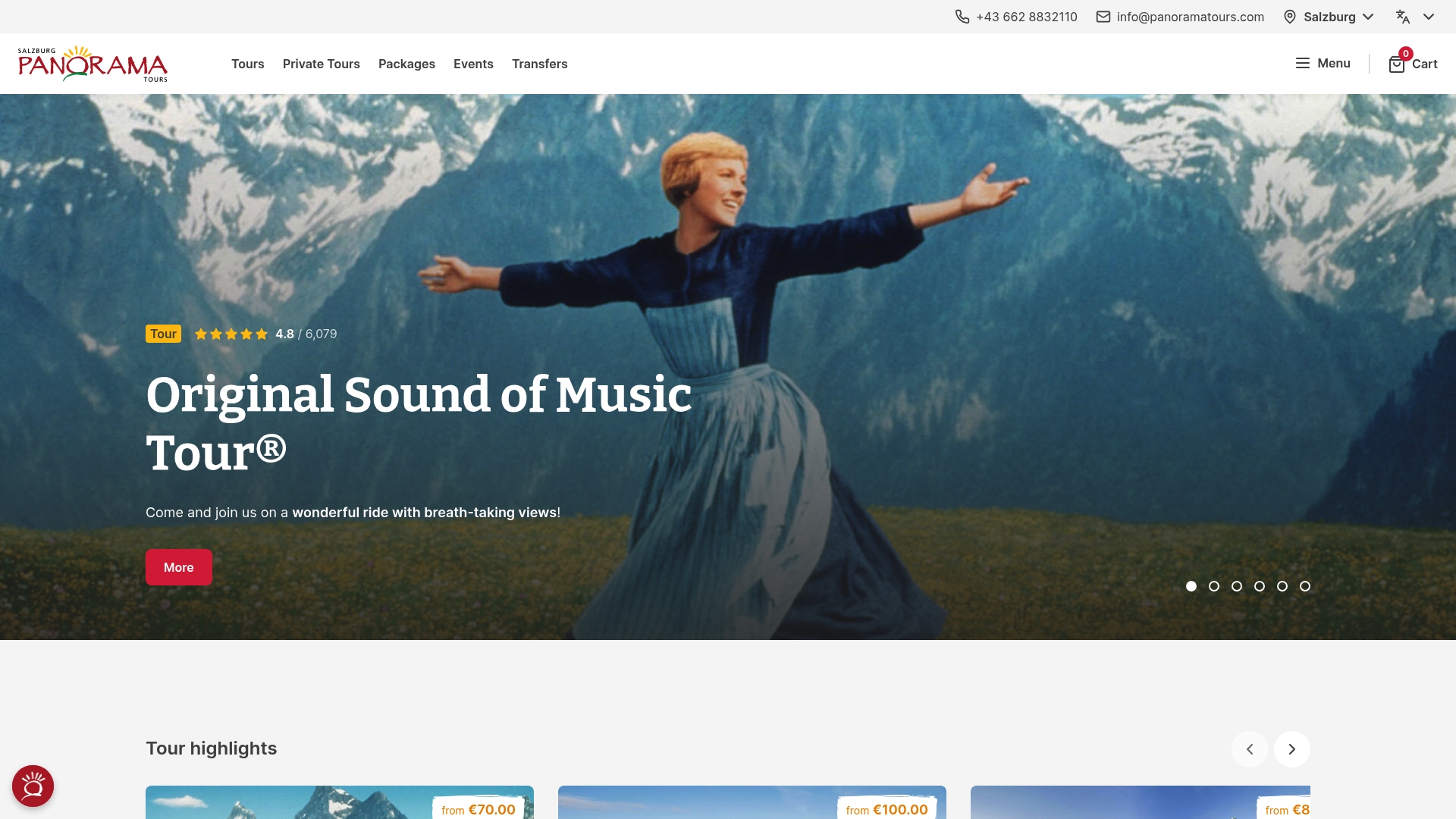Open tour card priced from €100.00
This screenshot has width=1456, height=819.
pyautogui.click(x=752, y=802)
